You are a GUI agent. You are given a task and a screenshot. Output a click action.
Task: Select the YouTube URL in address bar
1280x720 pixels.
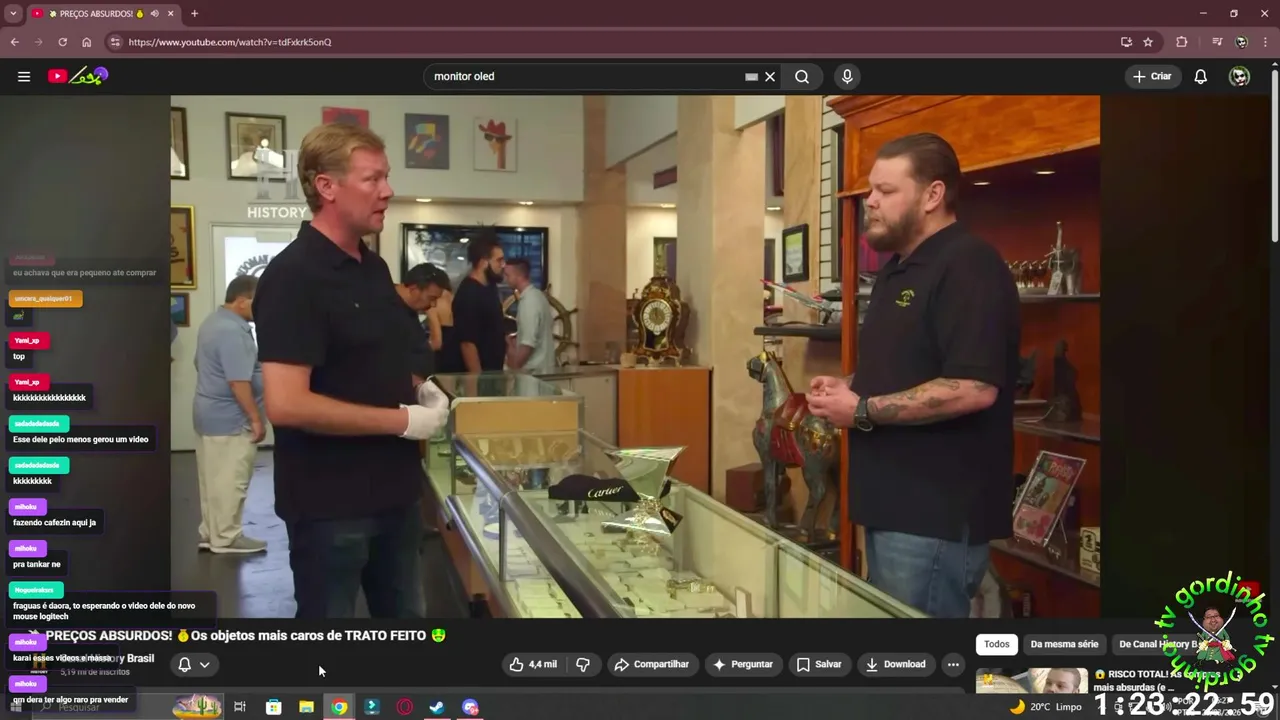[x=230, y=42]
